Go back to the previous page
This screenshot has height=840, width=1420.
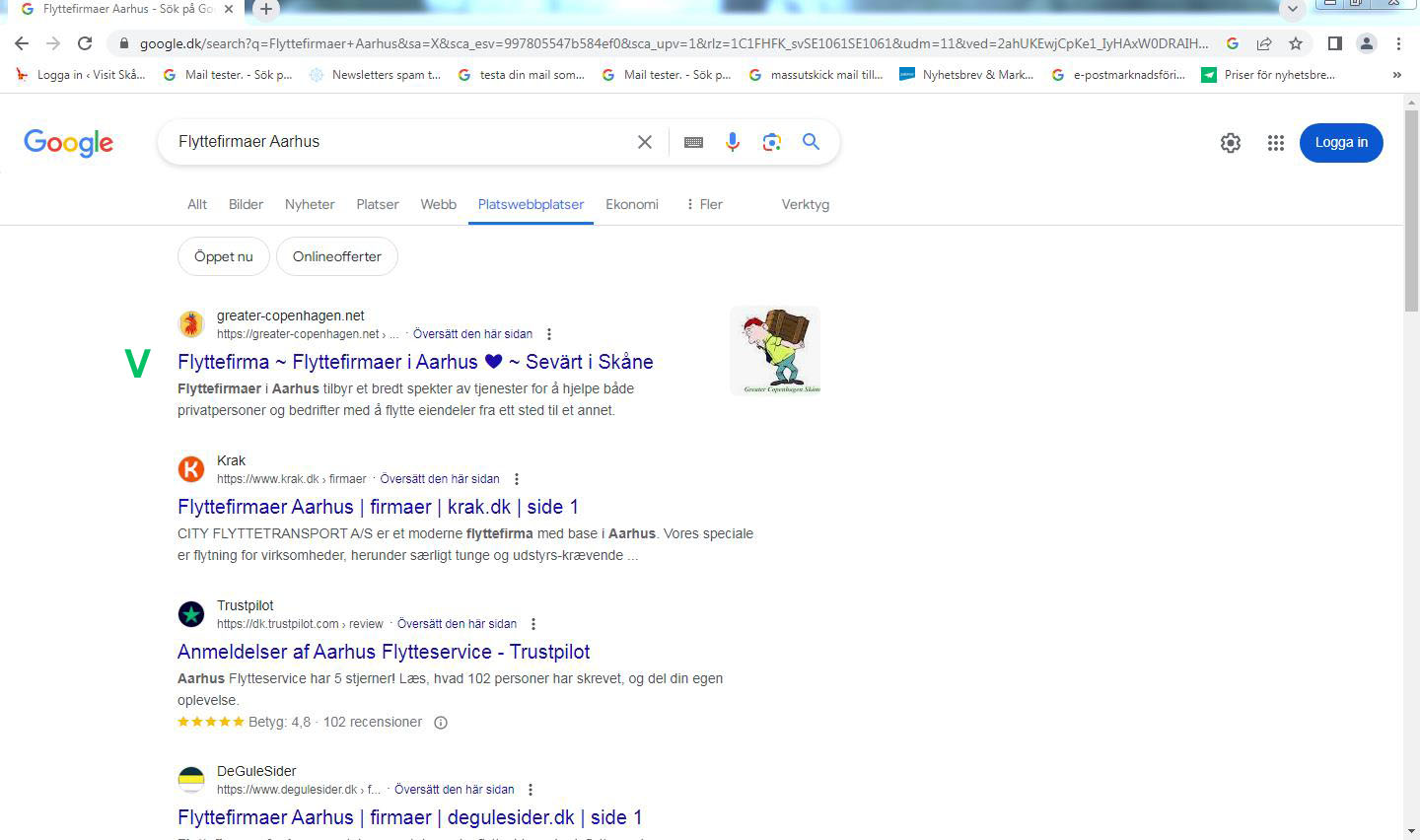22,43
